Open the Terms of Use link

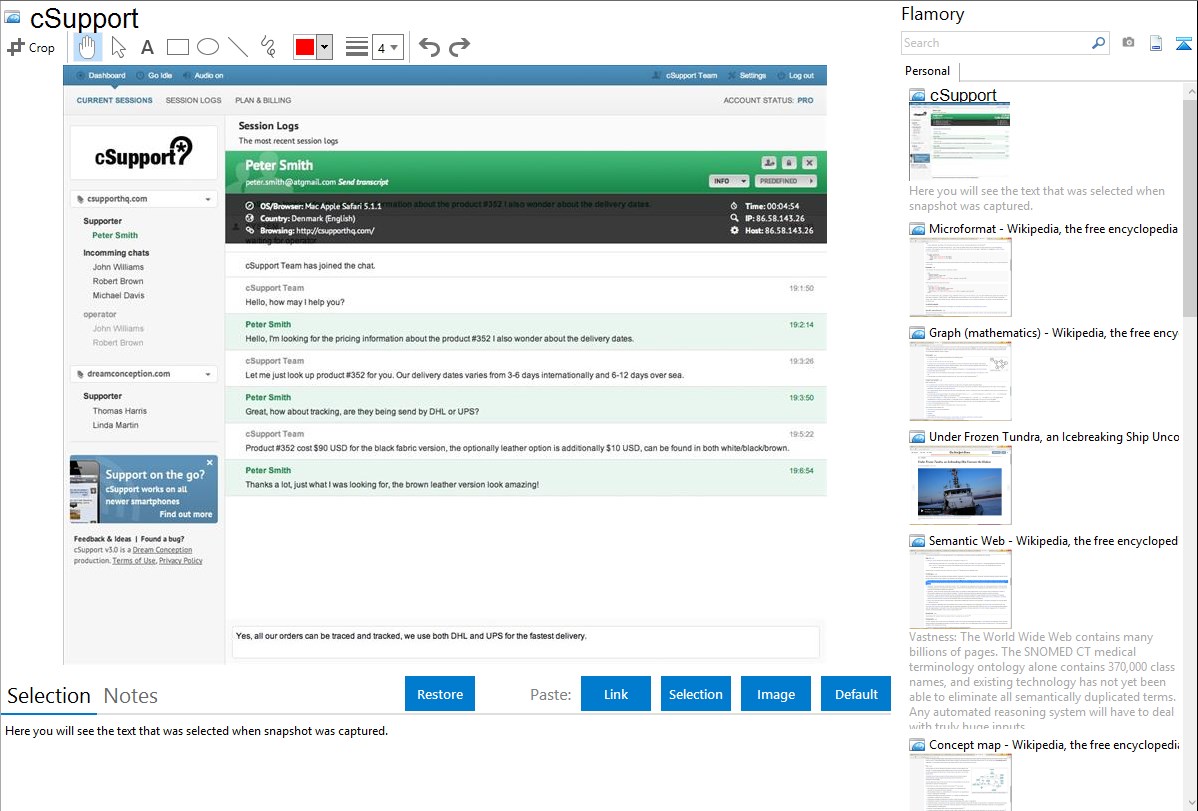coord(134,561)
